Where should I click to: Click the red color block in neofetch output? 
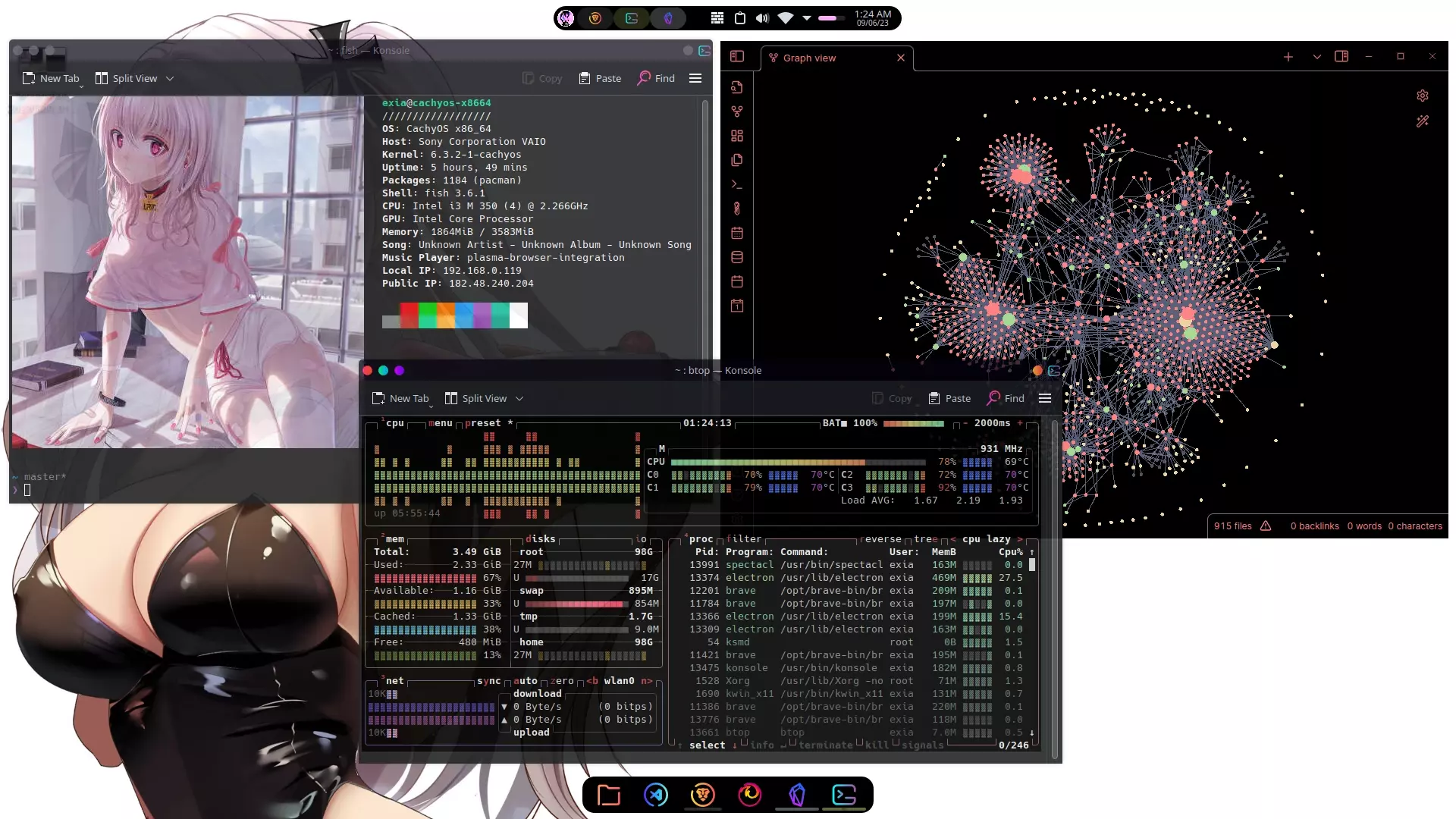(x=409, y=315)
